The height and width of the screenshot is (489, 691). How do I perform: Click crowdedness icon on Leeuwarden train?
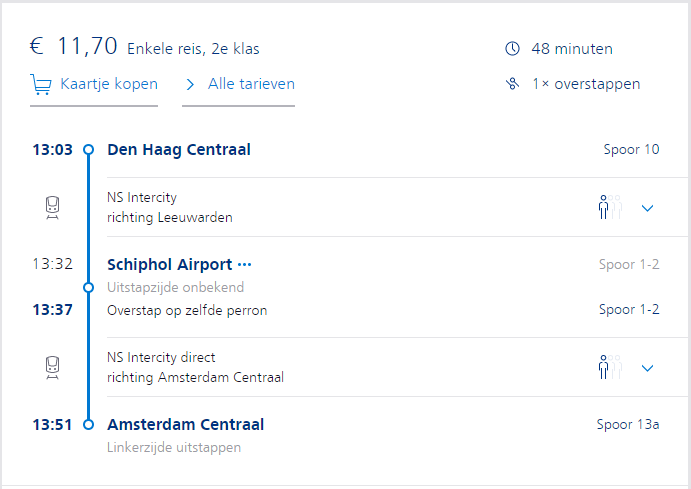coord(609,207)
